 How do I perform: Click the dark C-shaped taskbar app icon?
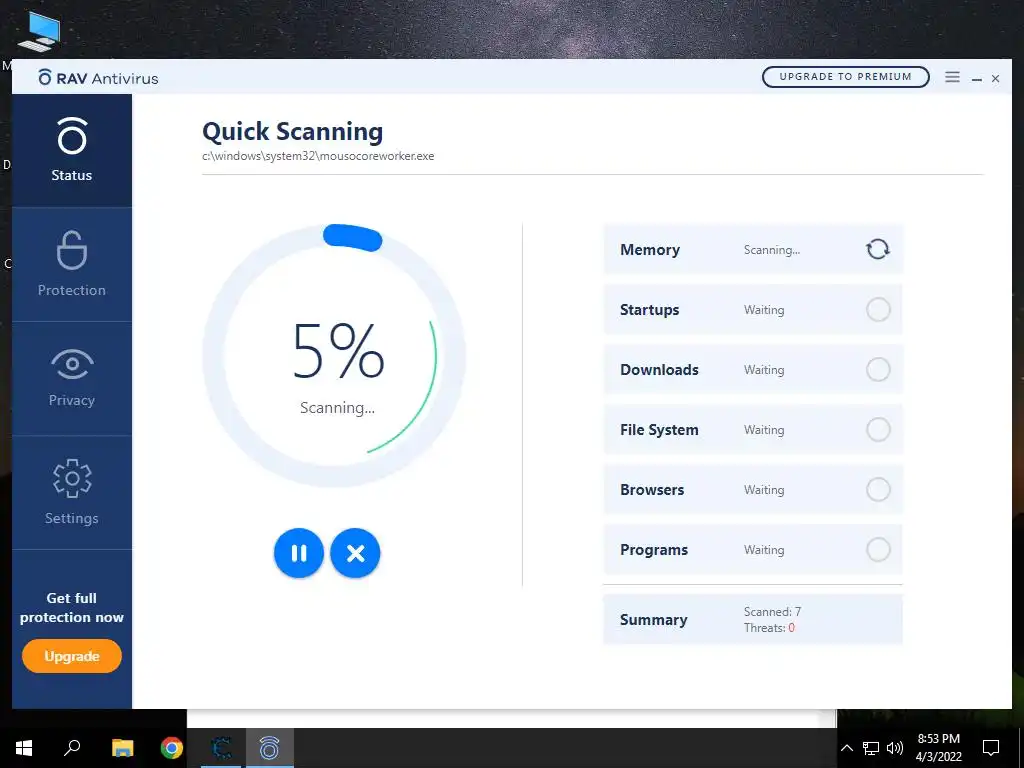pyautogui.click(x=222, y=748)
